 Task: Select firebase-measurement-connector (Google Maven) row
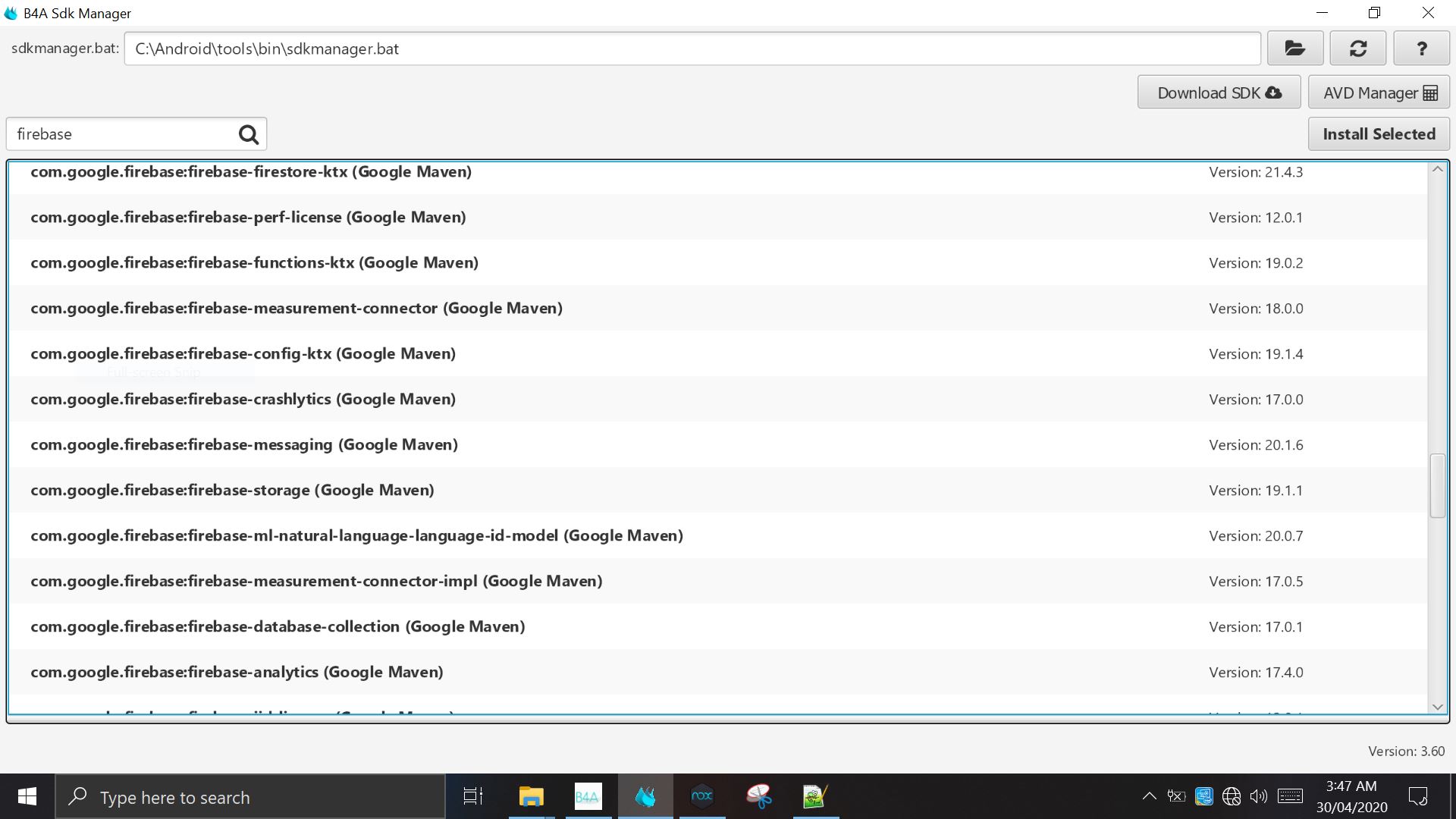point(717,308)
